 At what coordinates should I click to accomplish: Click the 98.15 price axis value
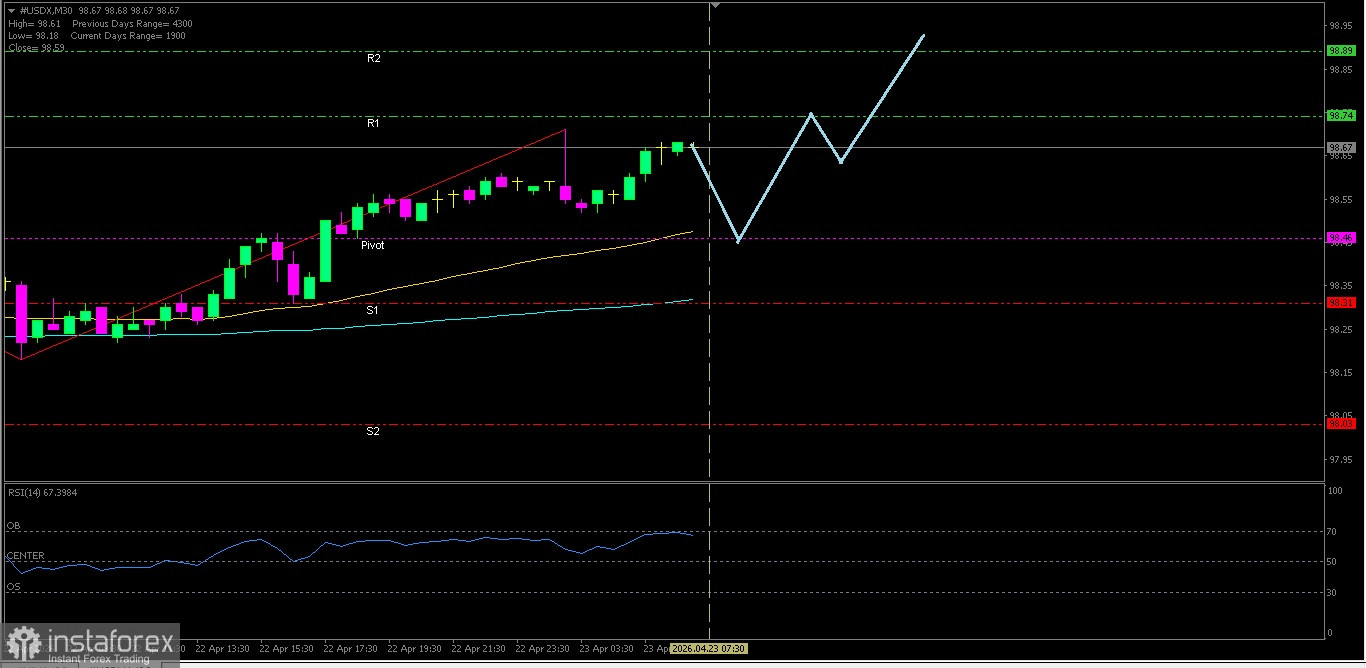click(x=1341, y=373)
